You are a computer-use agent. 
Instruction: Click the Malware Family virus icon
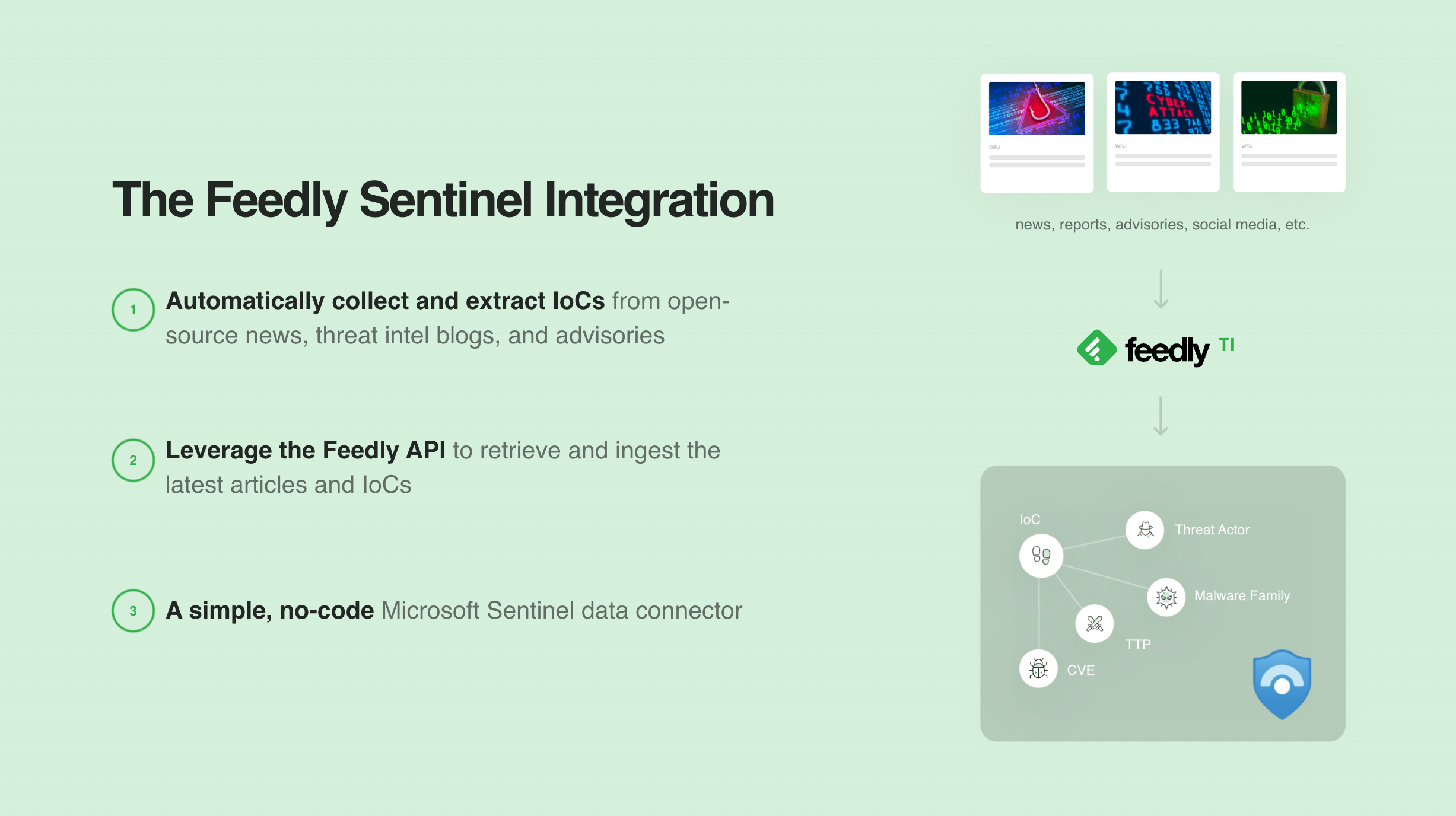(x=1166, y=597)
